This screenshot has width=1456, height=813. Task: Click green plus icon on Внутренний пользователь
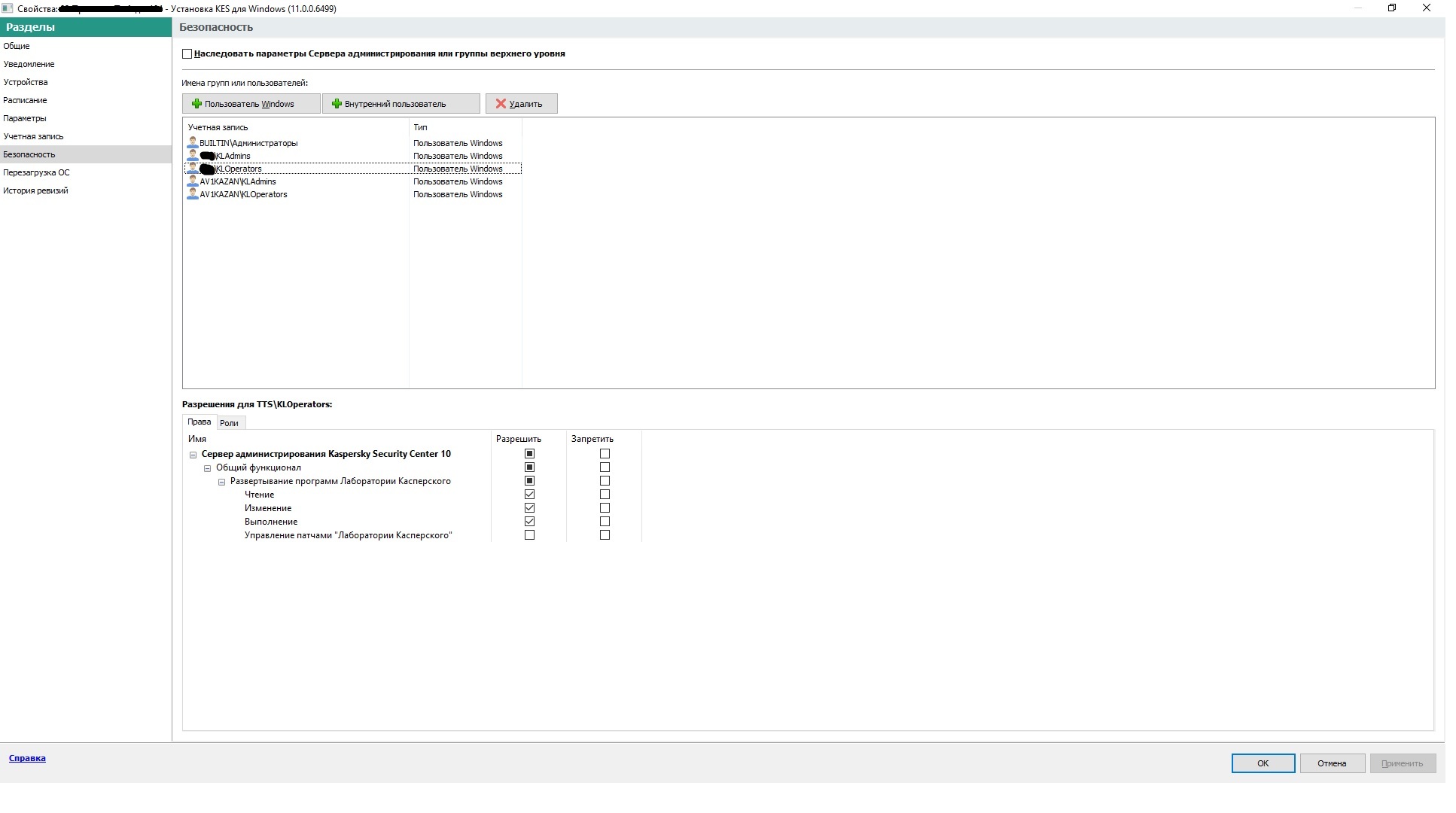pos(337,104)
